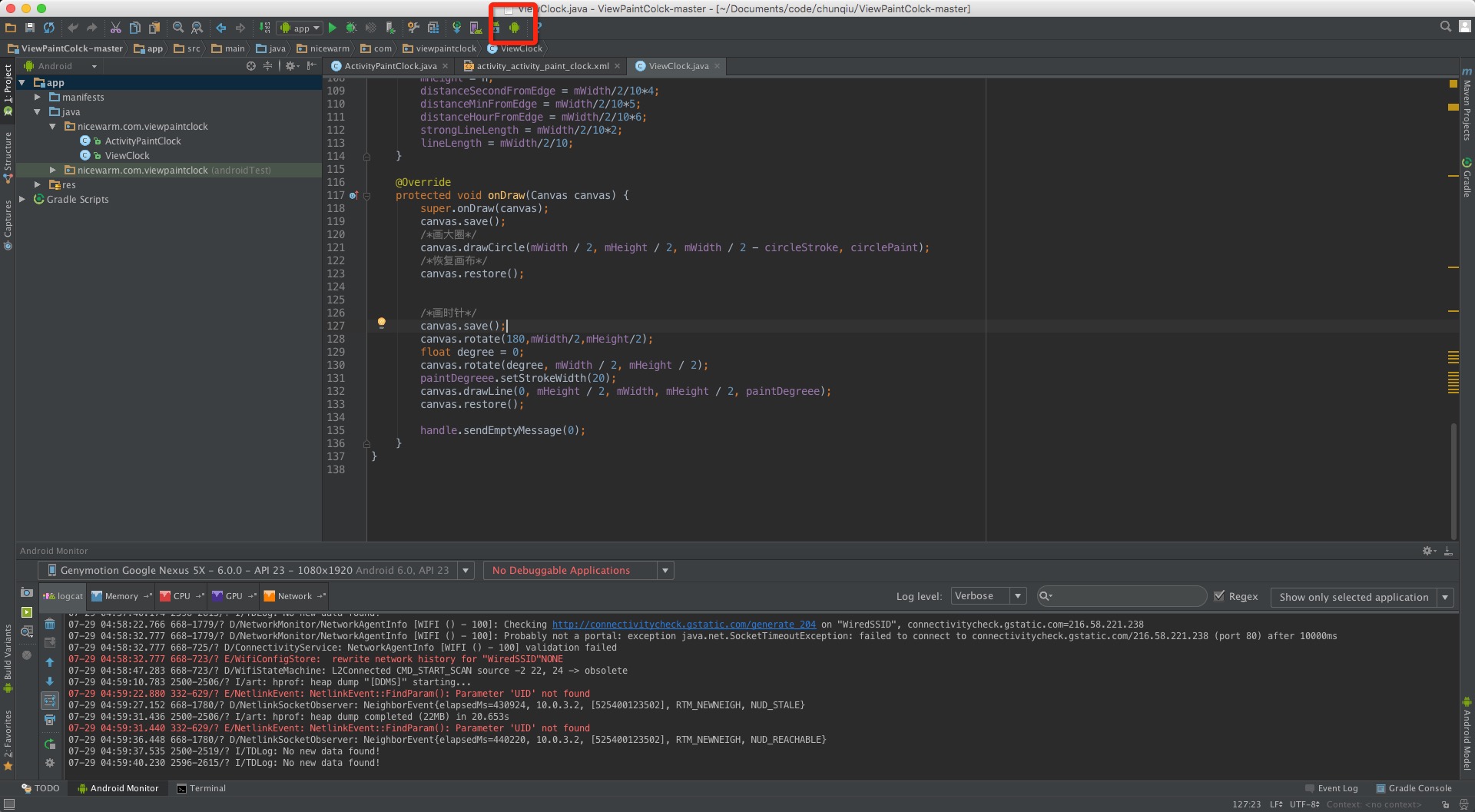1475x812 pixels.
Task: Open the connectivitycheck.gstatic.com link
Action: (684, 625)
